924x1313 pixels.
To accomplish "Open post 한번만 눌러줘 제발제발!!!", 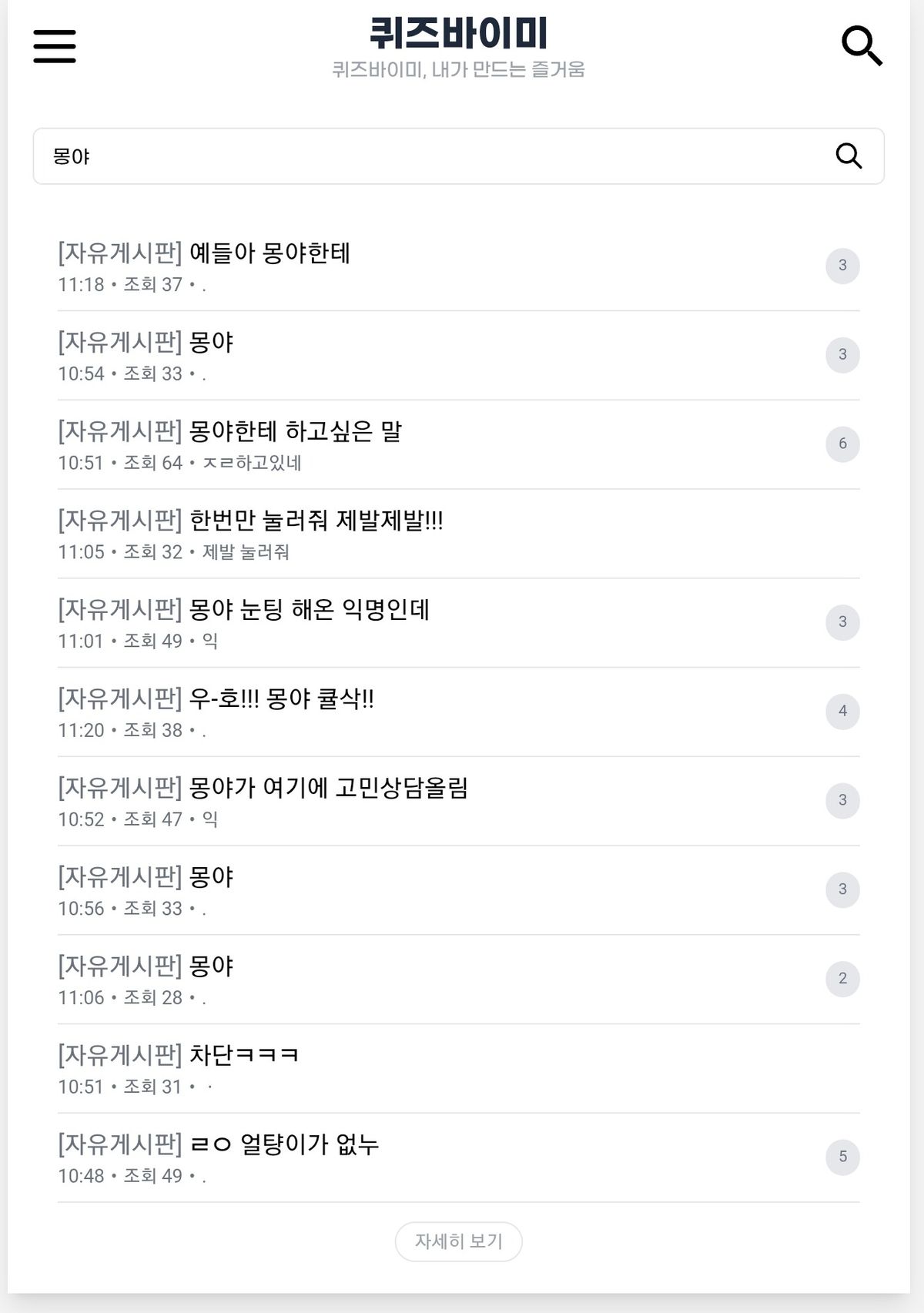I will (316, 521).
